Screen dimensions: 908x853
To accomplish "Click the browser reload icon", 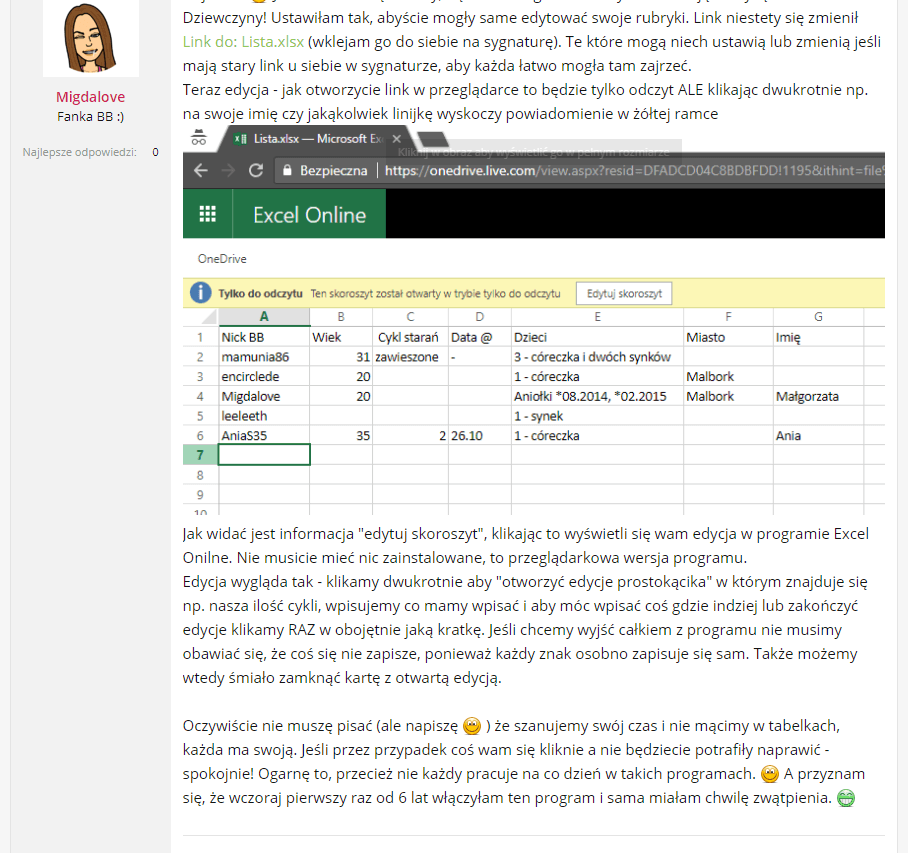I will click(255, 171).
